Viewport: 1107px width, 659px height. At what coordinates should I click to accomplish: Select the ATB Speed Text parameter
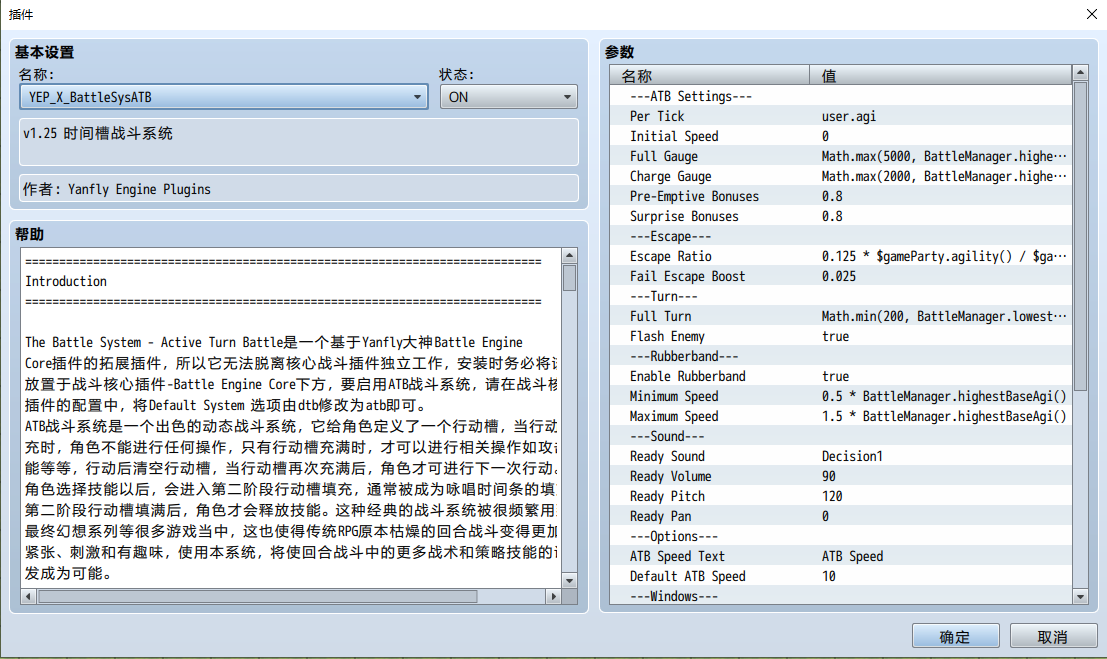point(841,556)
